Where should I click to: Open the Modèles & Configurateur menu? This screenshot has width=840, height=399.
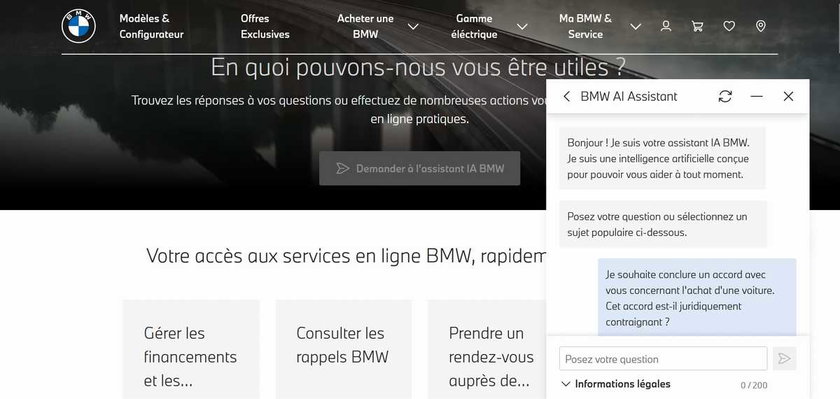(x=152, y=26)
